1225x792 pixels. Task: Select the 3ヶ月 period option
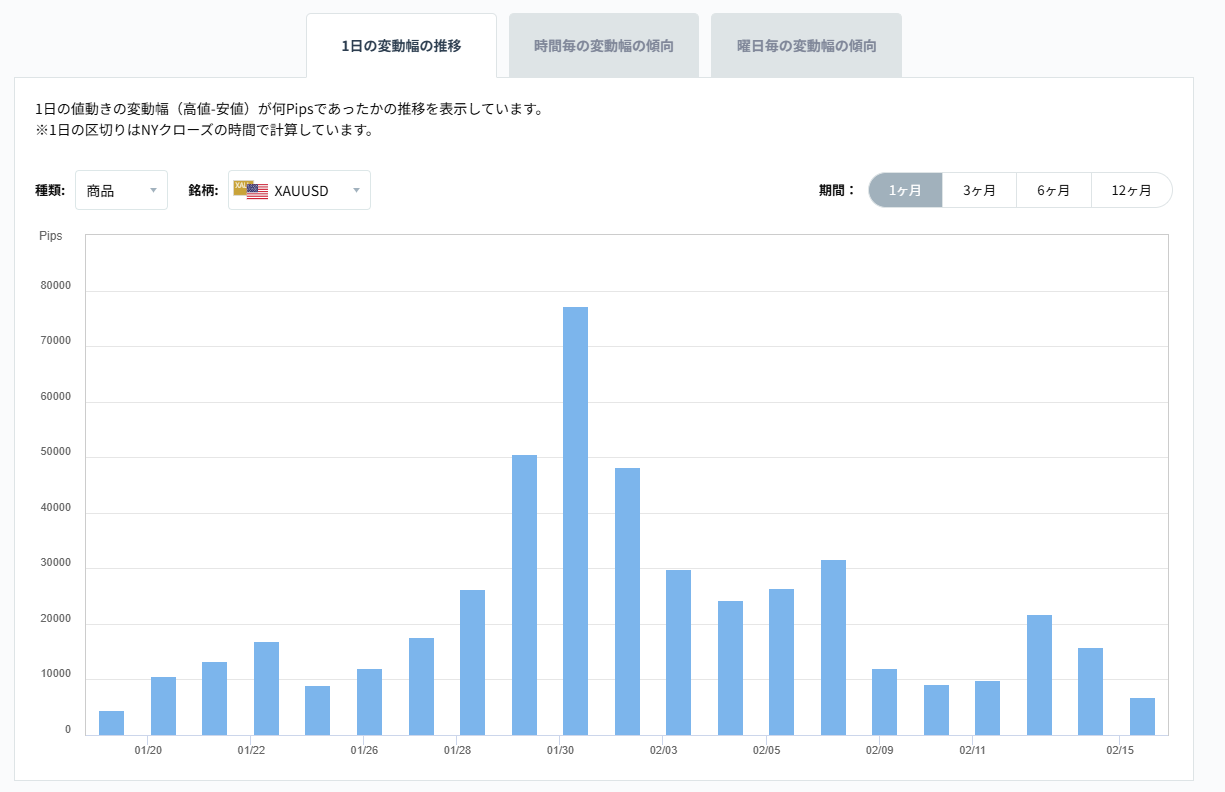coord(979,189)
